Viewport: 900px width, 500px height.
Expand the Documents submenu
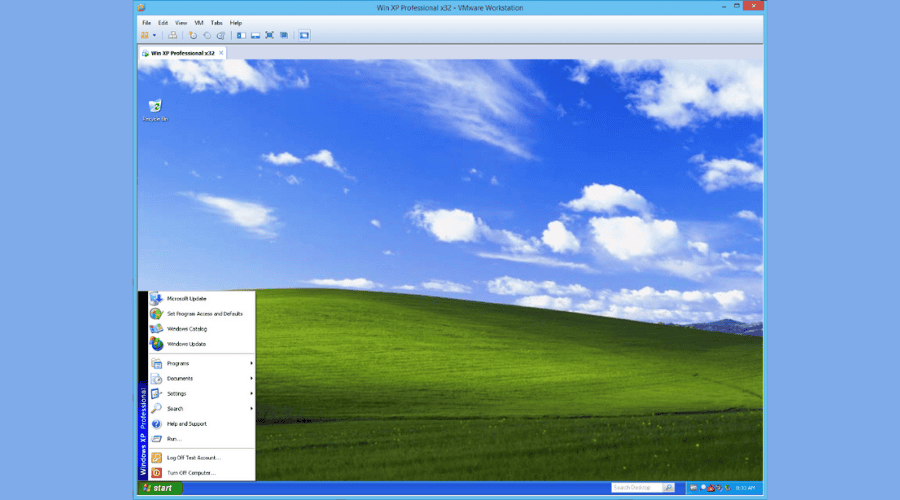201,378
